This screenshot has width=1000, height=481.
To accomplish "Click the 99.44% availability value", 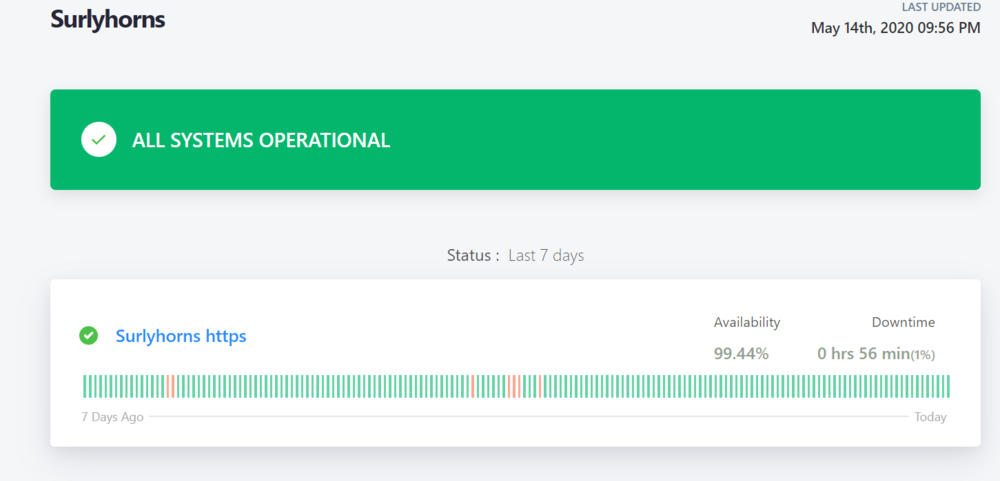I will (740, 353).
